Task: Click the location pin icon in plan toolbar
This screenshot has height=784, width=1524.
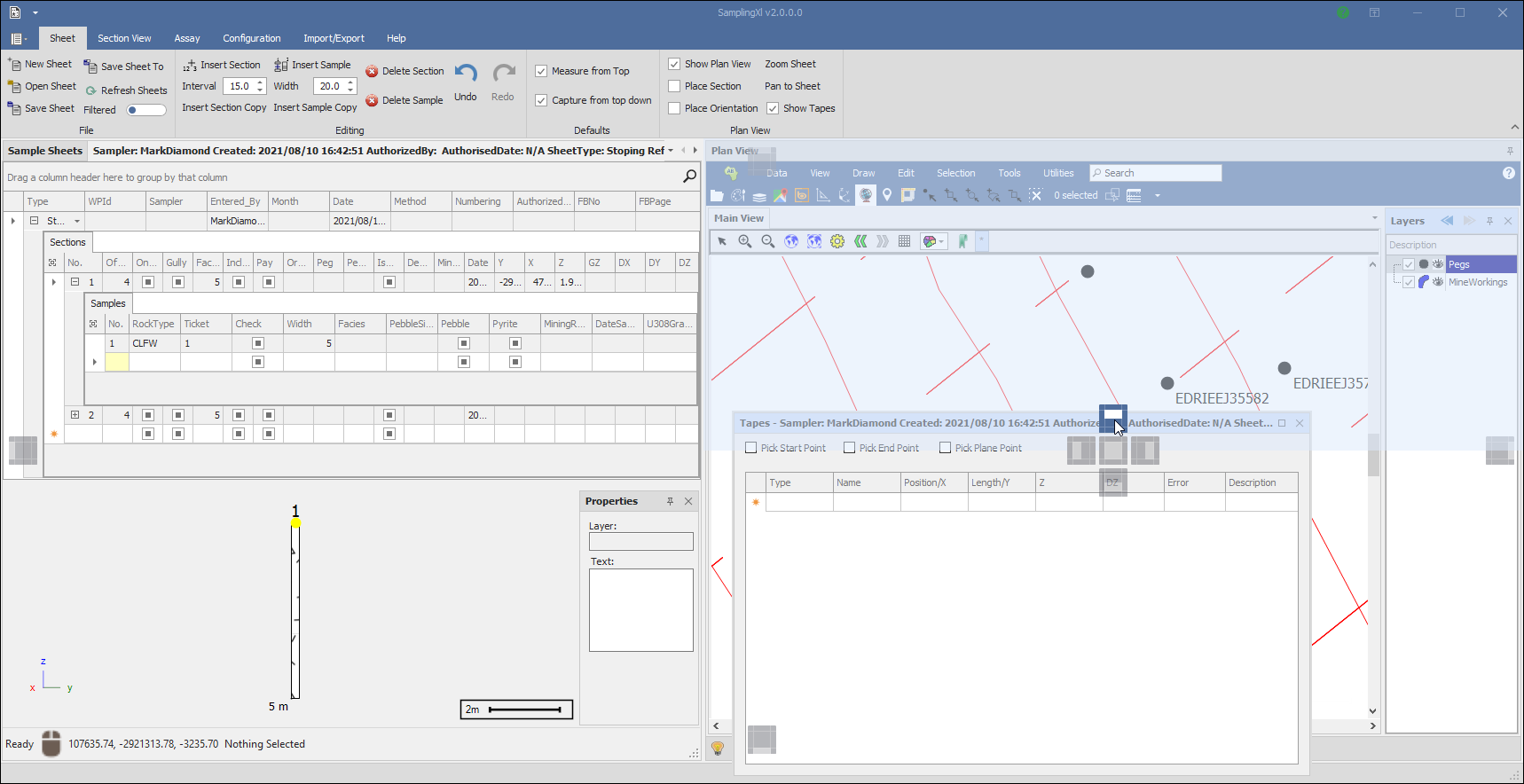Action: point(886,195)
